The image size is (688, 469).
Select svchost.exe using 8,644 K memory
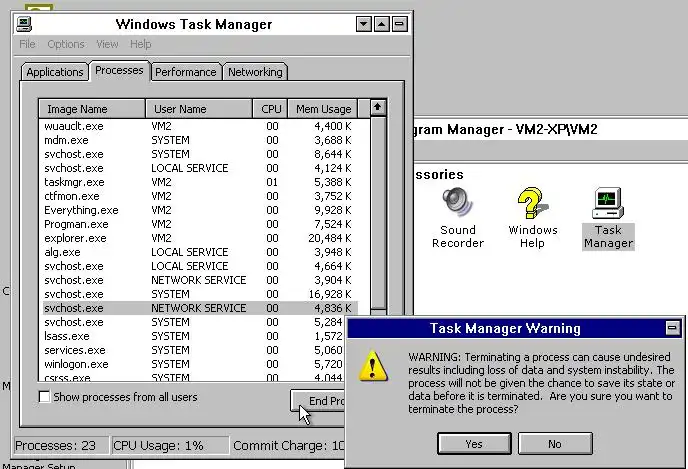(200, 154)
